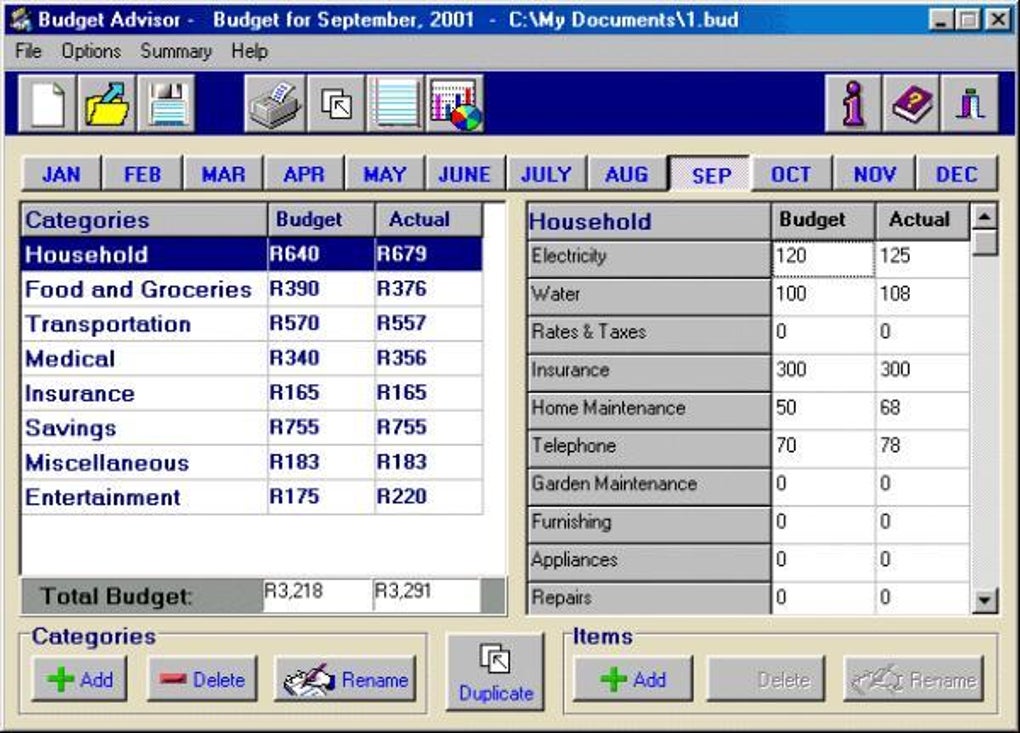The width and height of the screenshot is (1020, 733).
Task: Open the lined summary sheet icon
Action: pyautogui.click(x=395, y=103)
